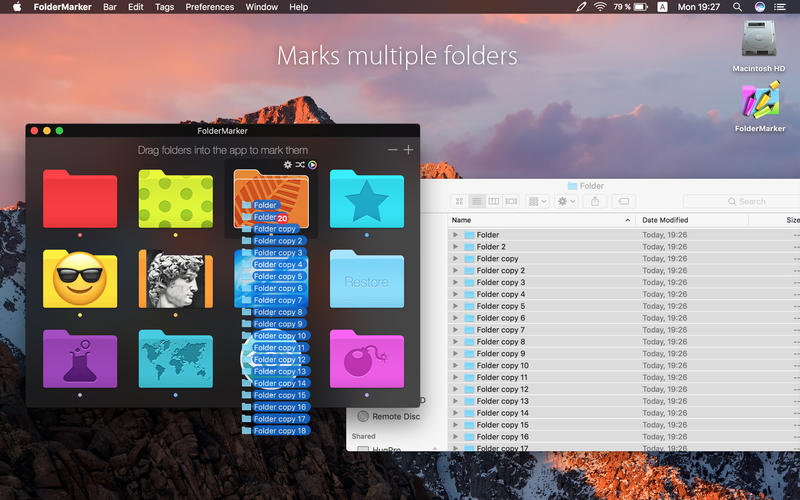The height and width of the screenshot is (500, 800).
Task: Switch Finder to column view
Action: pyautogui.click(x=494, y=202)
